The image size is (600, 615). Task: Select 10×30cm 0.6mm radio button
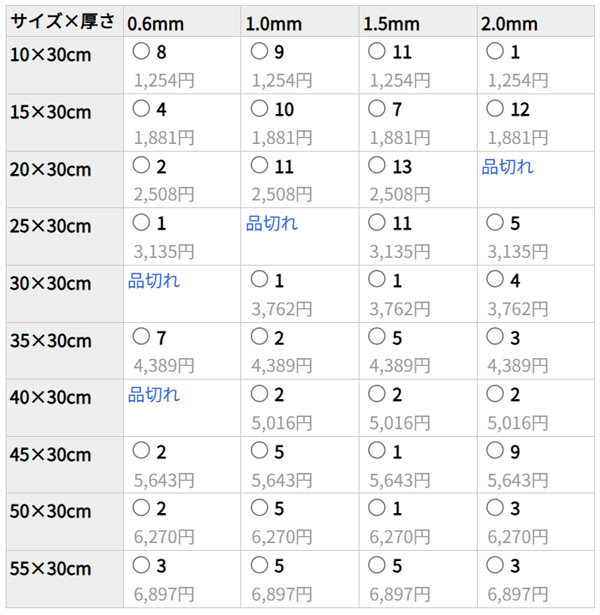(x=141, y=51)
